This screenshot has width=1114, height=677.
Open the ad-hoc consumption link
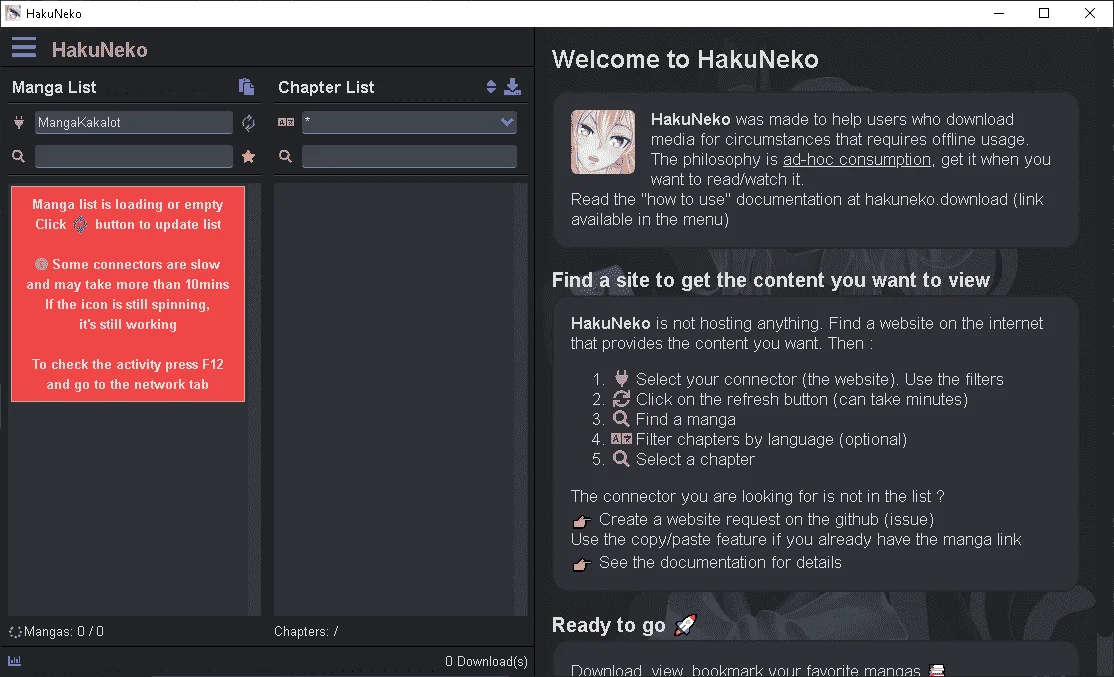tap(857, 160)
